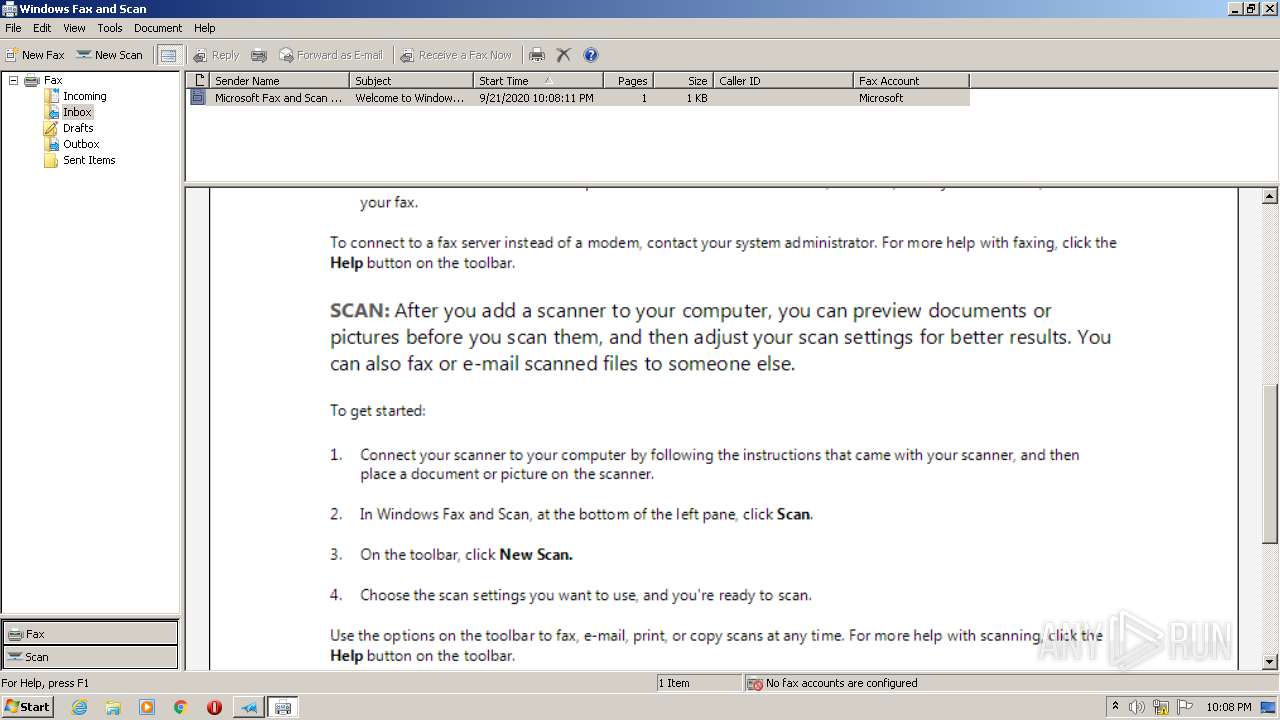Screen dimensions: 1280x720
Task: Click the Incoming folder icon
Action: pyautogui.click(x=51, y=96)
